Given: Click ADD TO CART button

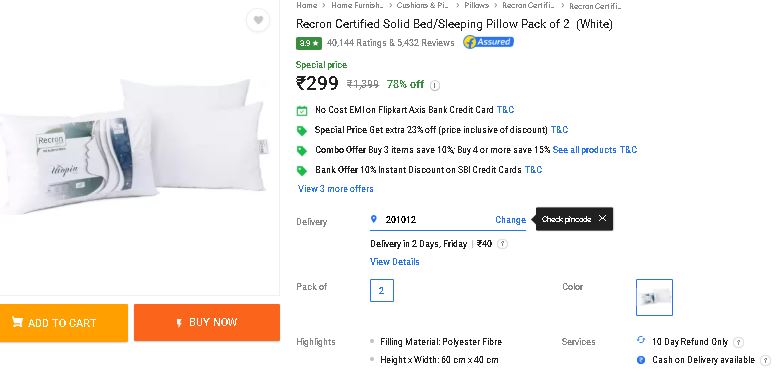Looking at the screenshot, I should click(x=64, y=323).
